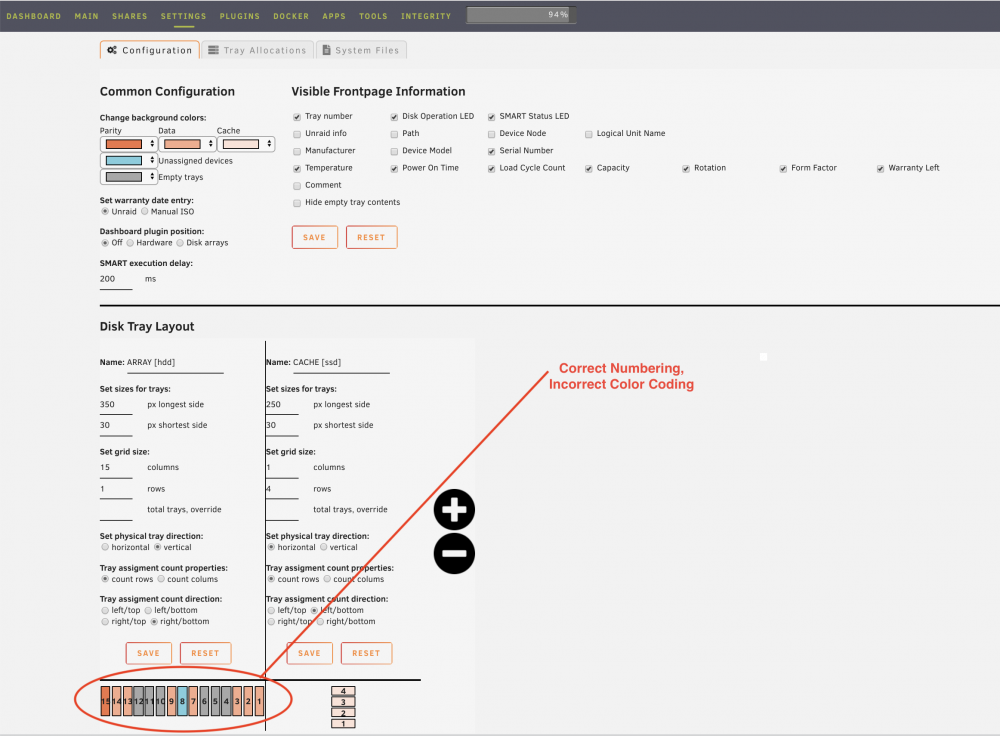Viewport: 1000px width, 736px height.
Task: Open the Plugins menu item
Action: pyautogui.click(x=240, y=16)
